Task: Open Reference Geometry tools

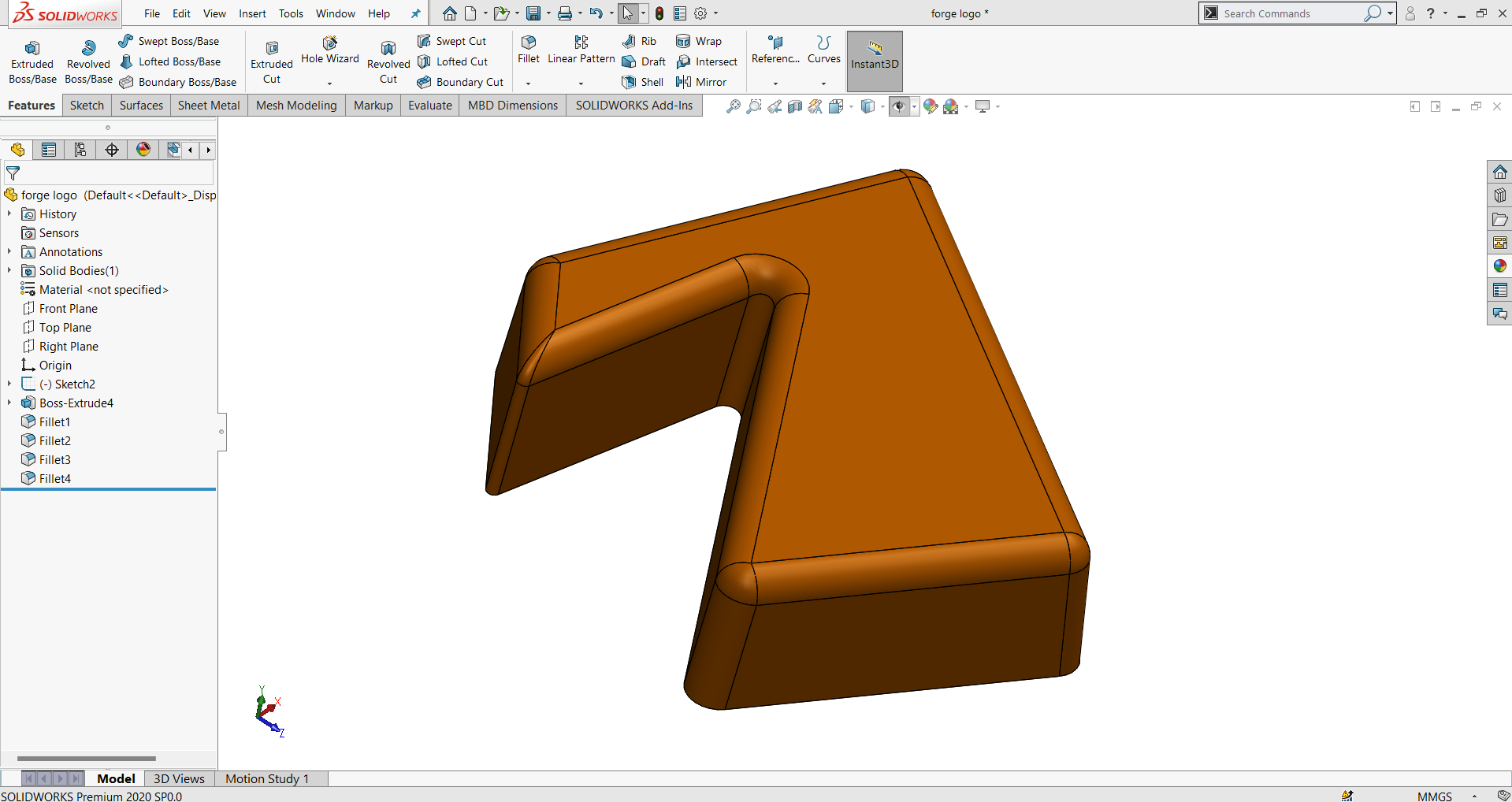Action: point(775,49)
